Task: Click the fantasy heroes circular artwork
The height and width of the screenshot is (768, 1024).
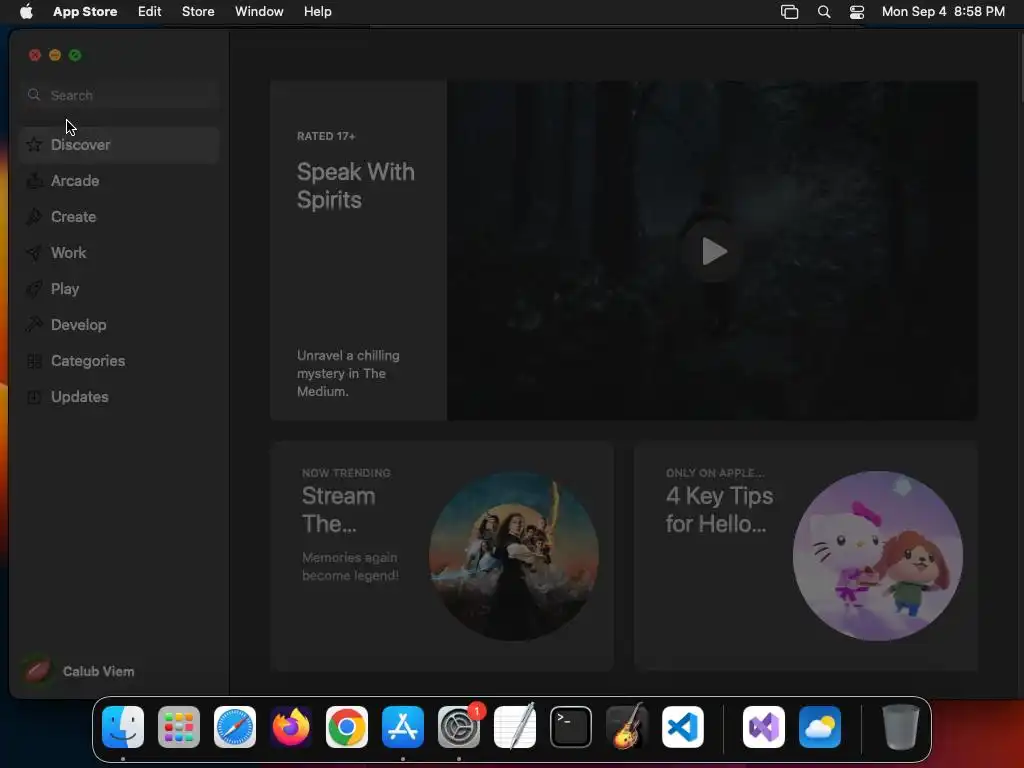Action: pyautogui.click(x=514, y=556)
